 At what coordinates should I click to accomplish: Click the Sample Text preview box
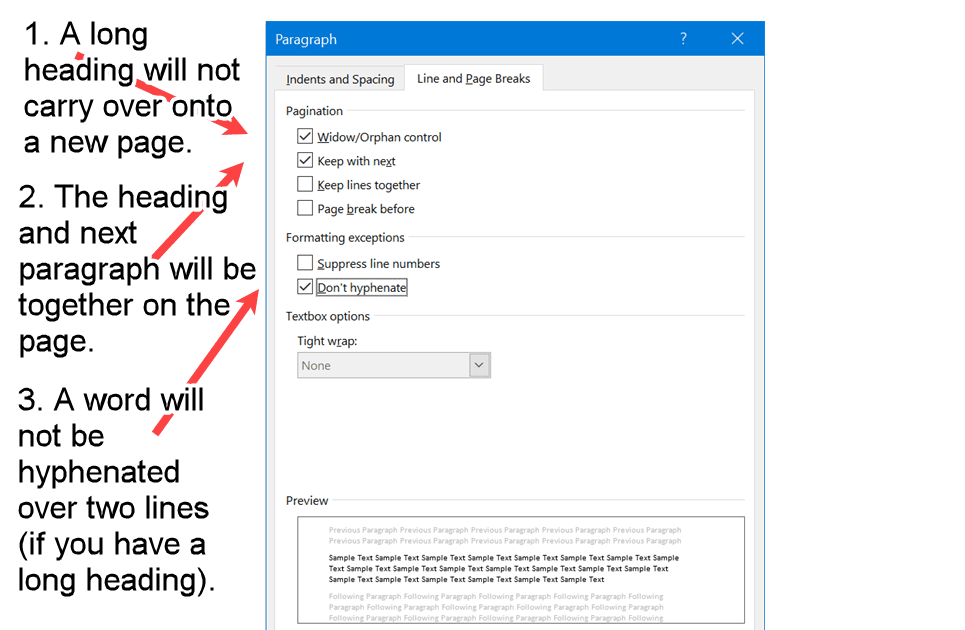(521, 570)
